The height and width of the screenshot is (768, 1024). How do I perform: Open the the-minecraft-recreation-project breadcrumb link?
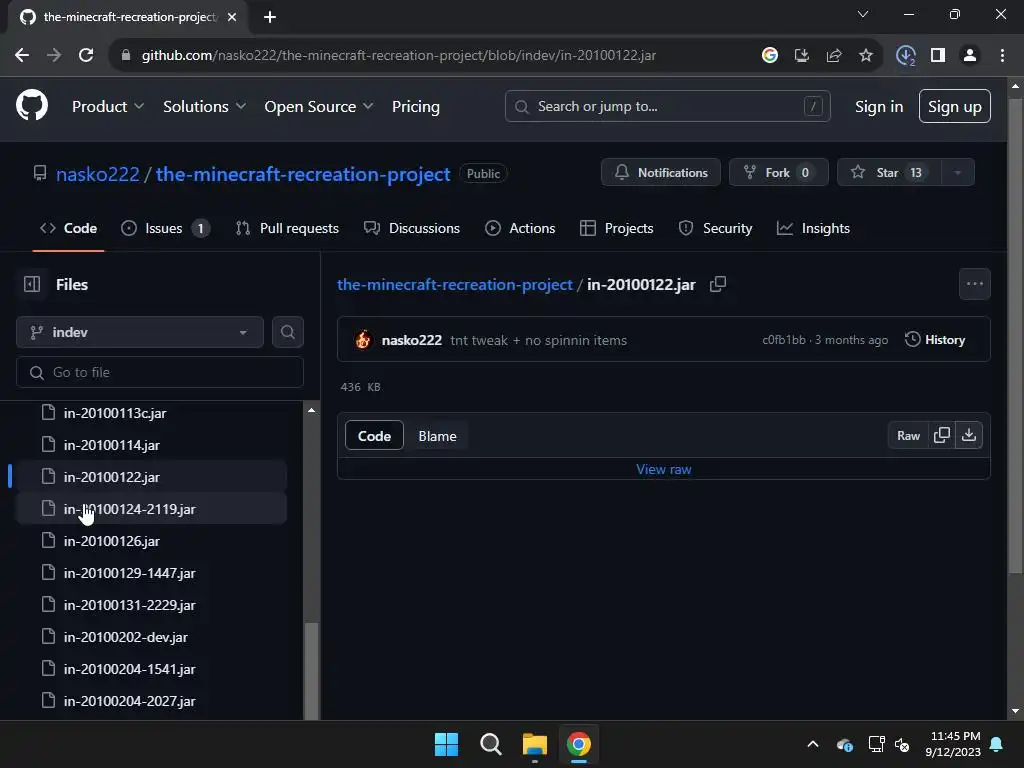tap(455, 285)
